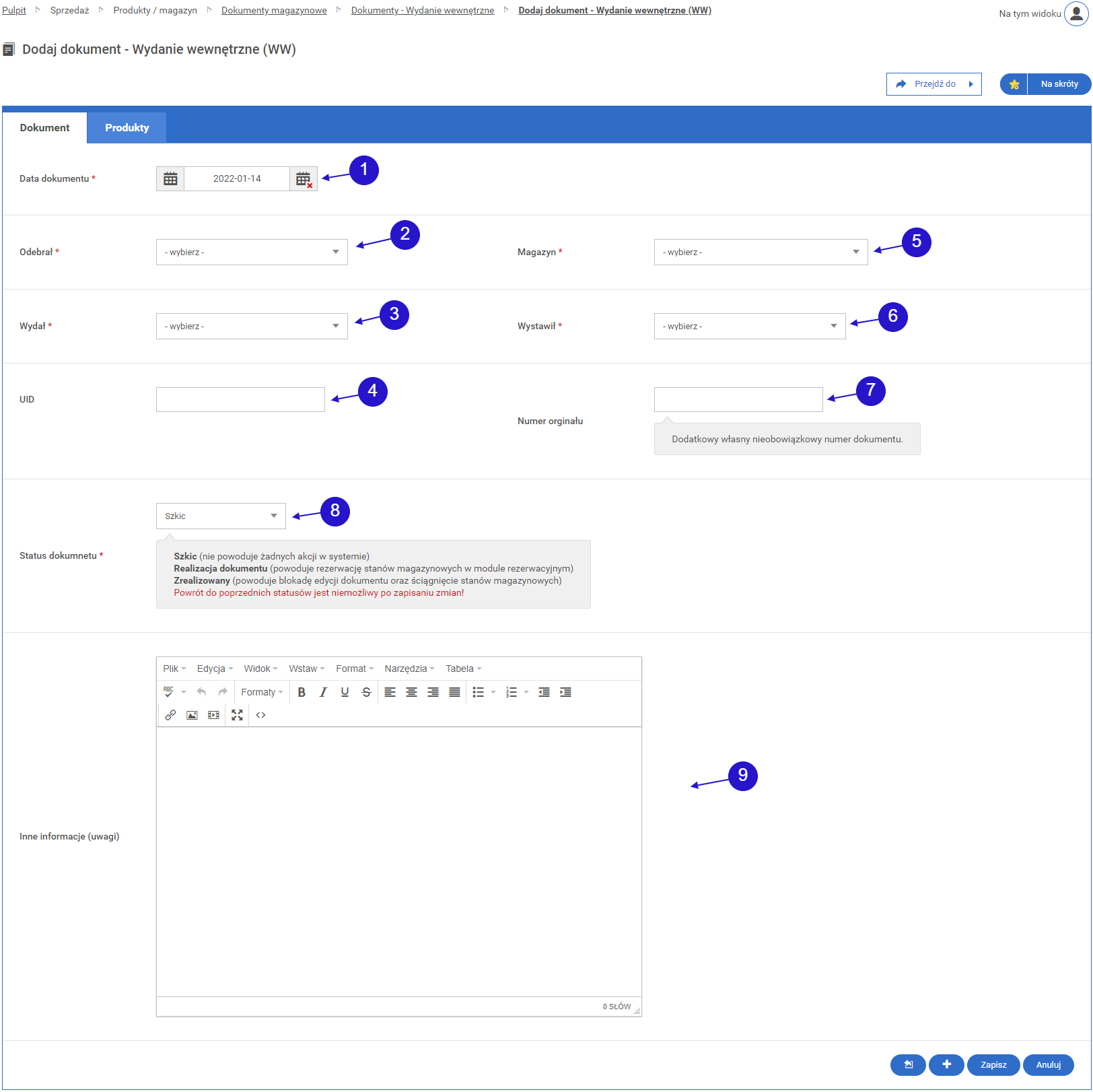Align text left in the editor
Image resolution: width=1093 pixels, height=1092 pixels.
pyautogui.click(x=390, y=692)
